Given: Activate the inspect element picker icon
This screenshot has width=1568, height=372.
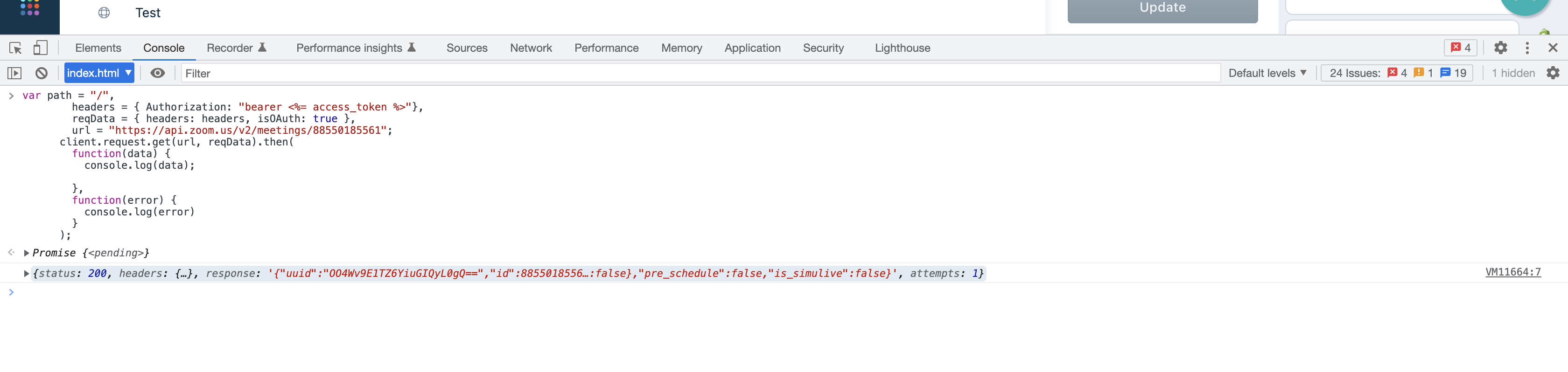Looking at the screenshot, I should pyautogui.click(x=15, y=48).
